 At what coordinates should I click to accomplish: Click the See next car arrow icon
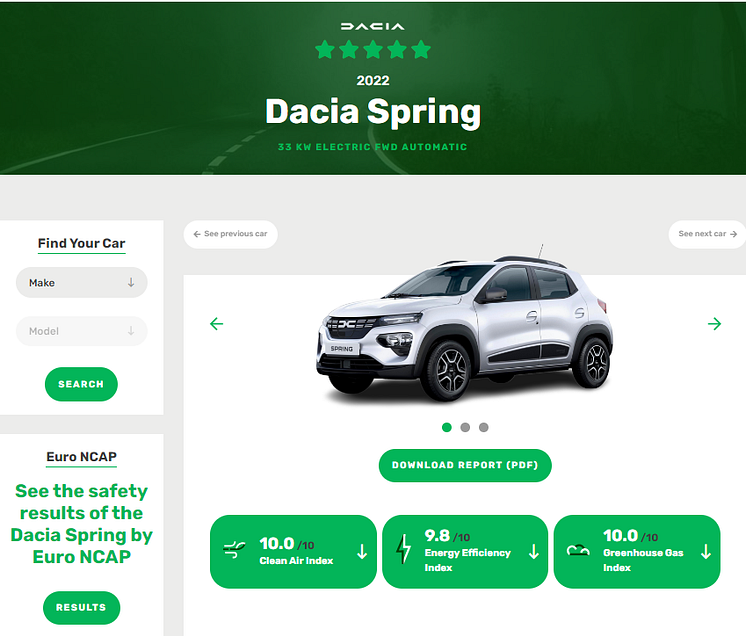(734, 234)
